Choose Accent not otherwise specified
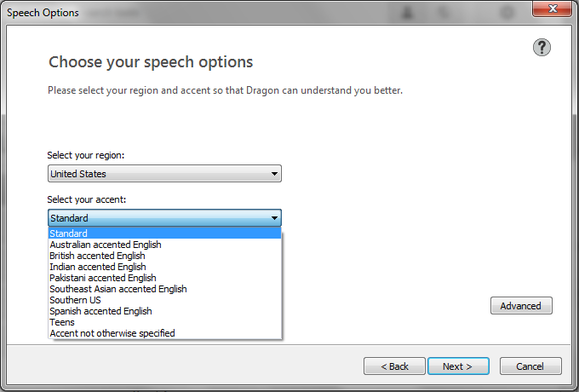The height and width of the screenshot is (392, 579). pyautogui.click(x=165, y=333)
